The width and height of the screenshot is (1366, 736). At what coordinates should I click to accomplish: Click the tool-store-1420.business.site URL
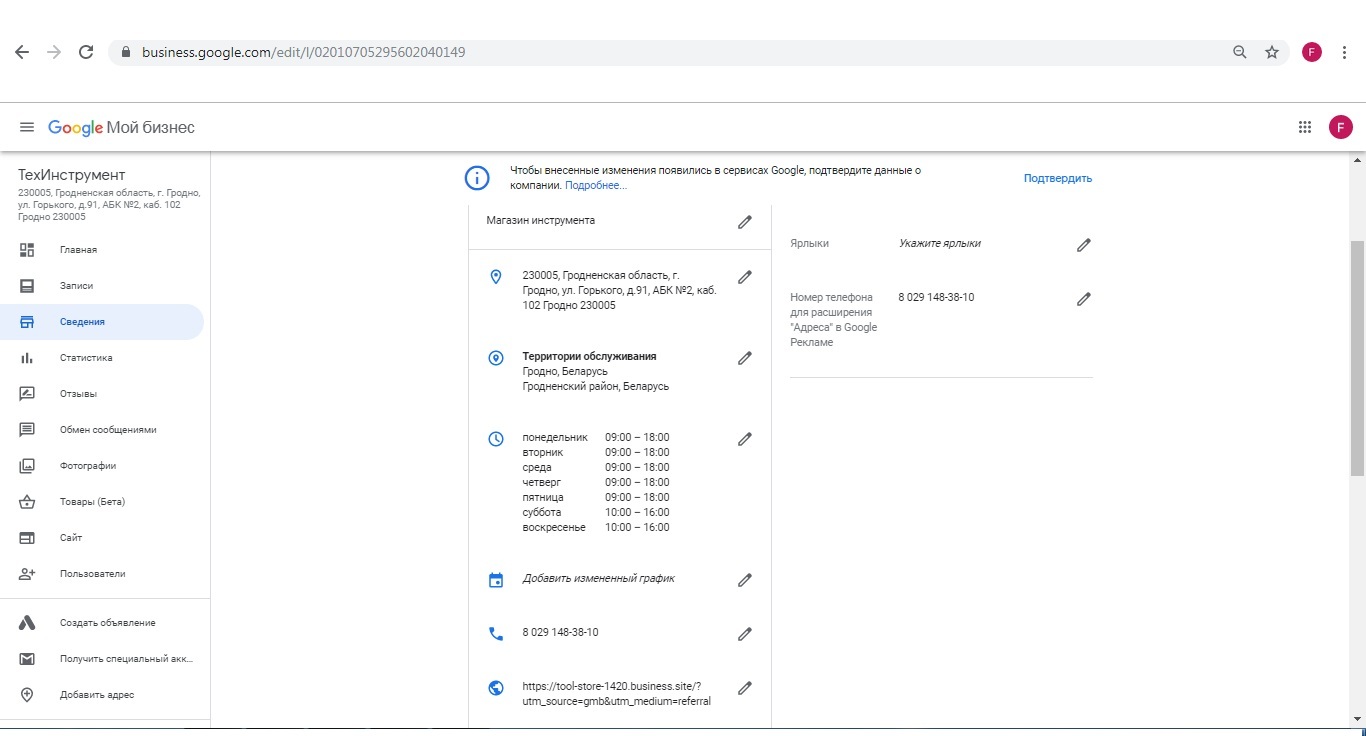(x=617, y=694)
